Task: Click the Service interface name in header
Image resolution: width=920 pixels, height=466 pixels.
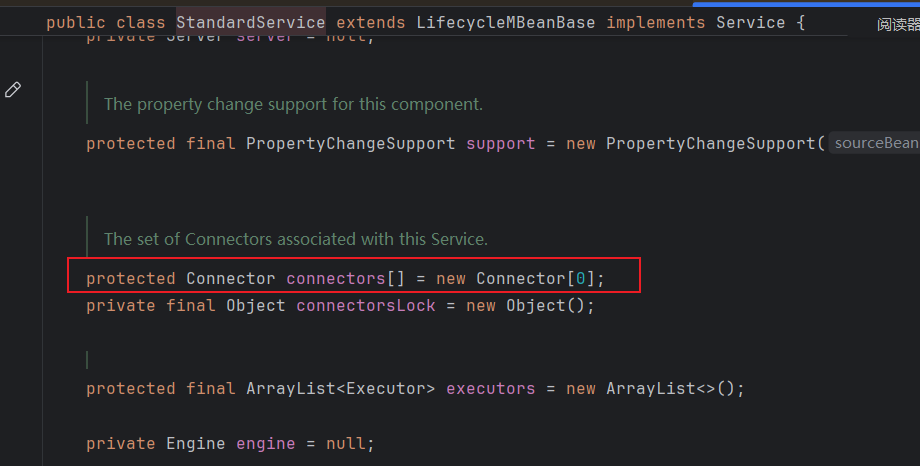Action: pyautogui.click(x=750, y=21)
